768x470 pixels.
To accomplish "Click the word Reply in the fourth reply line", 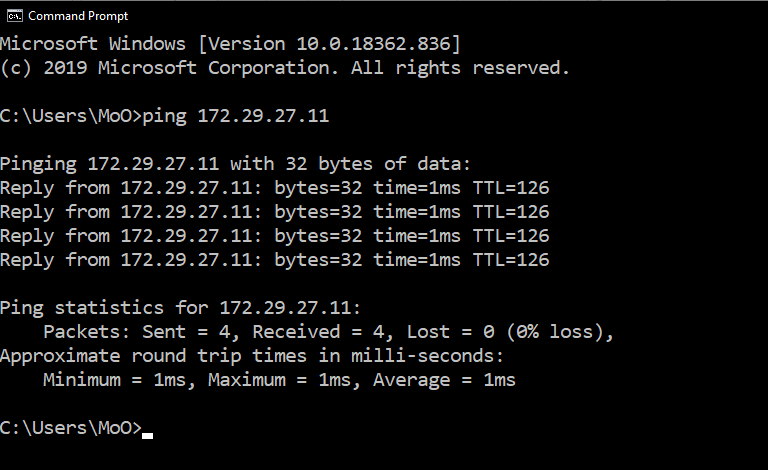I will (27, 260).
